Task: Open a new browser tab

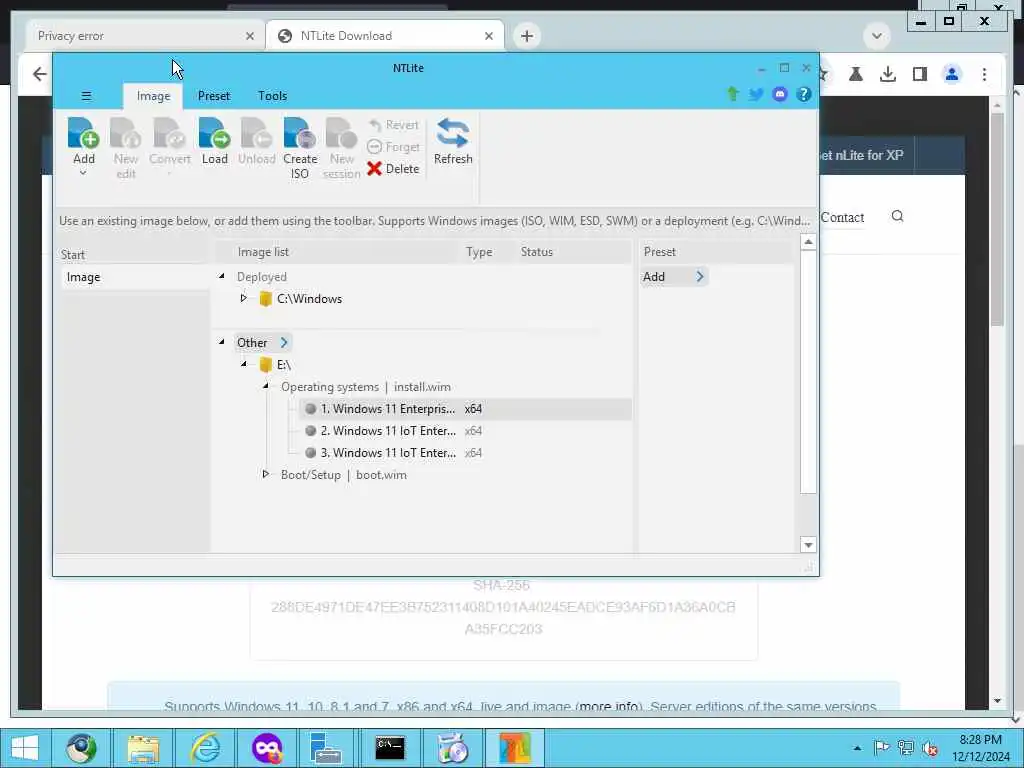Action: pos(527,36)
